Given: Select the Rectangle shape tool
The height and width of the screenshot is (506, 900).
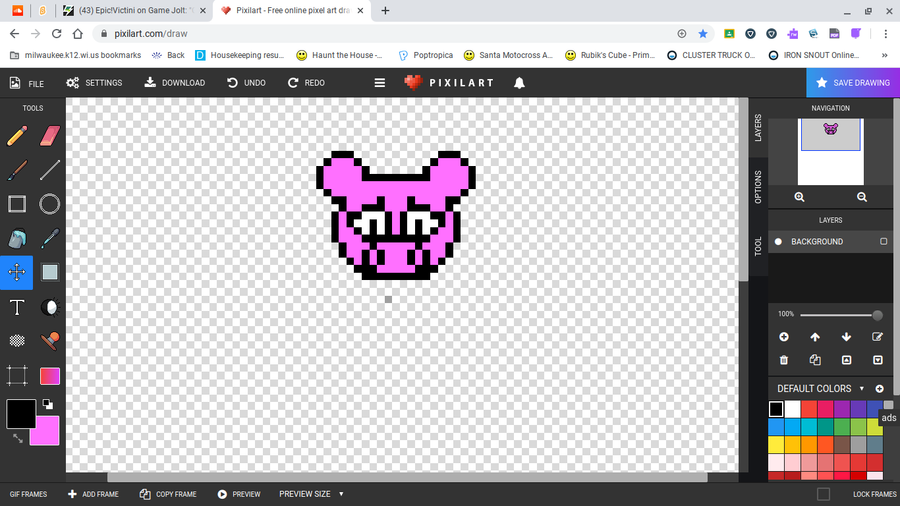Looking at the screenshot, I should (17, 204).
